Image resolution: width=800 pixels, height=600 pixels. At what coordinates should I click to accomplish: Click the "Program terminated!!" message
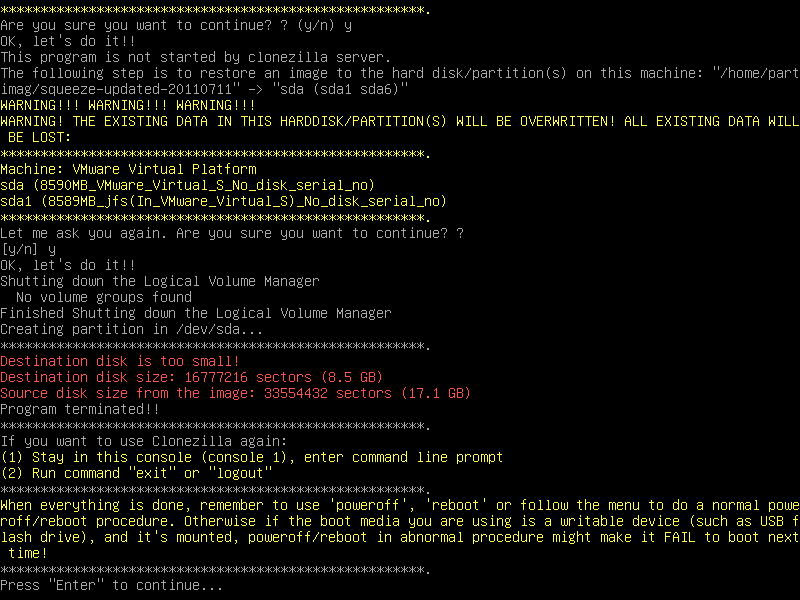(x=80, y=409)
